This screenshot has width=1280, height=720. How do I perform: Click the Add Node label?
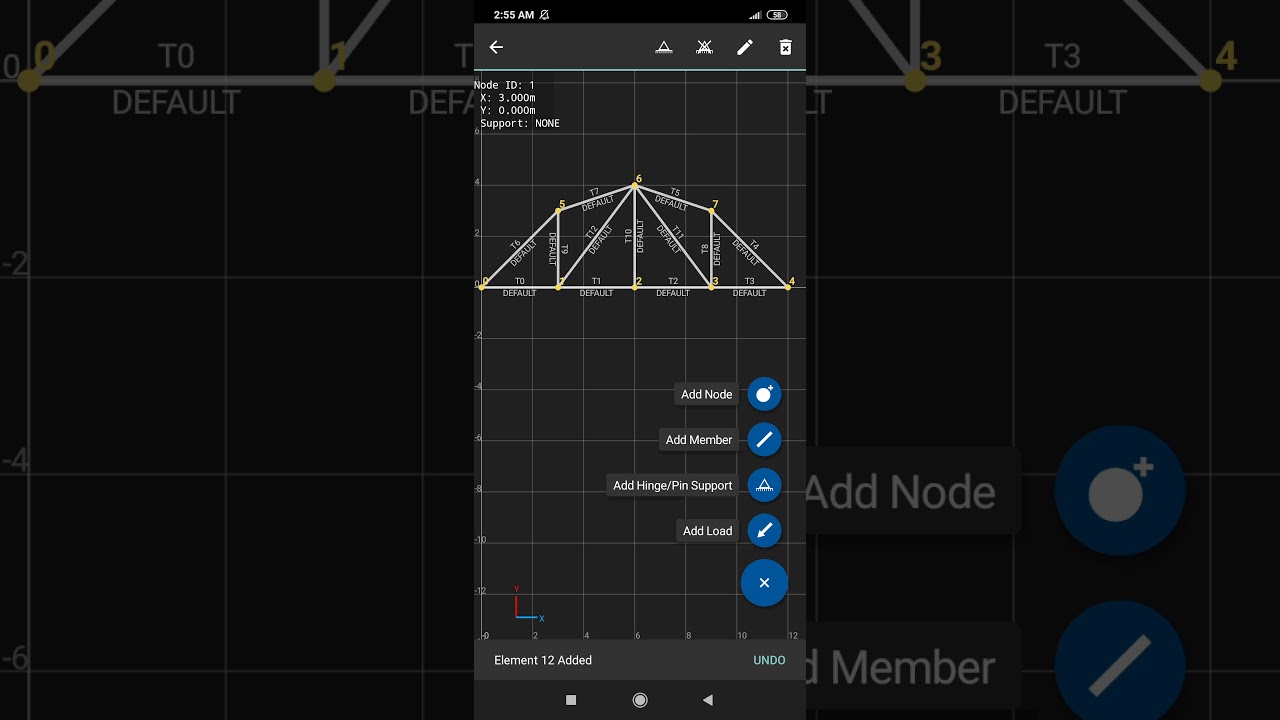point(707,394)
